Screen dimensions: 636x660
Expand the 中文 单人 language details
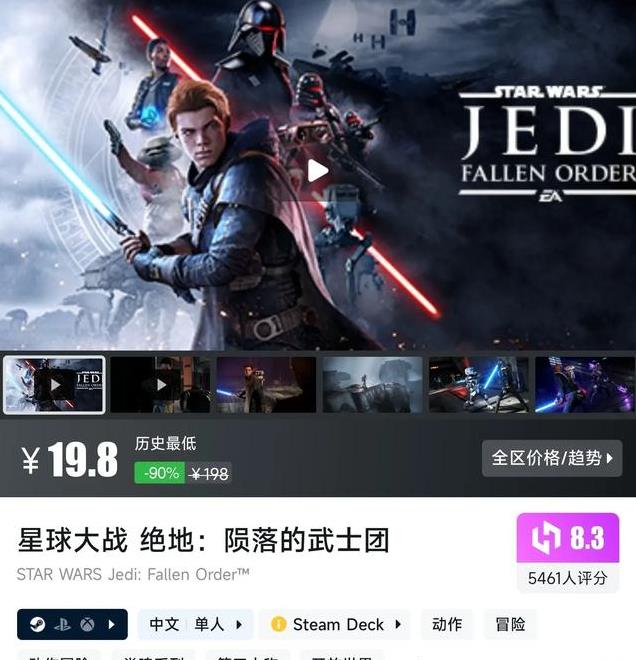(196, 624)
